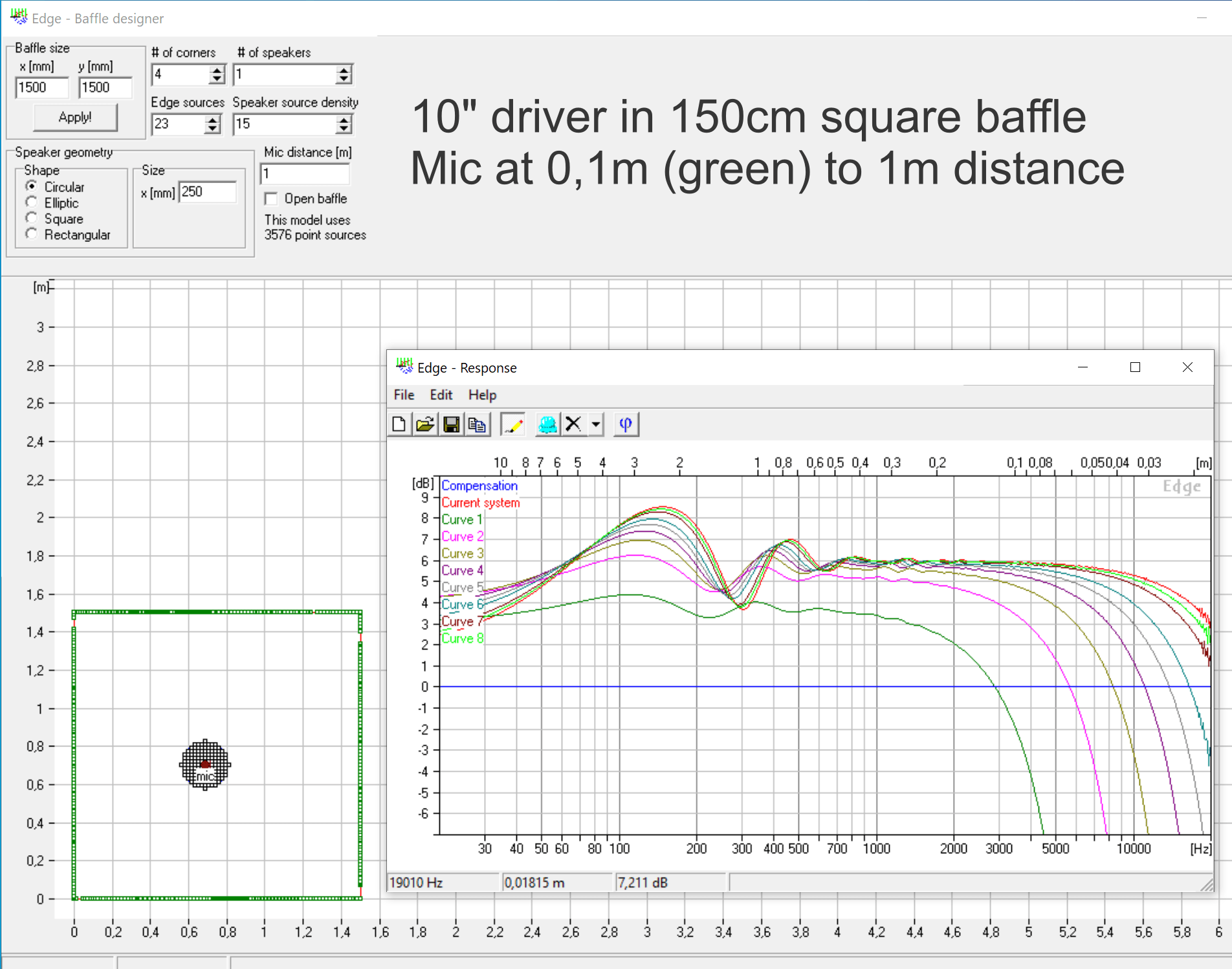The height and width of the screenshot is (969, 1232).
Task: Click the Mic distance [m] input field
Action: point(305,173)
